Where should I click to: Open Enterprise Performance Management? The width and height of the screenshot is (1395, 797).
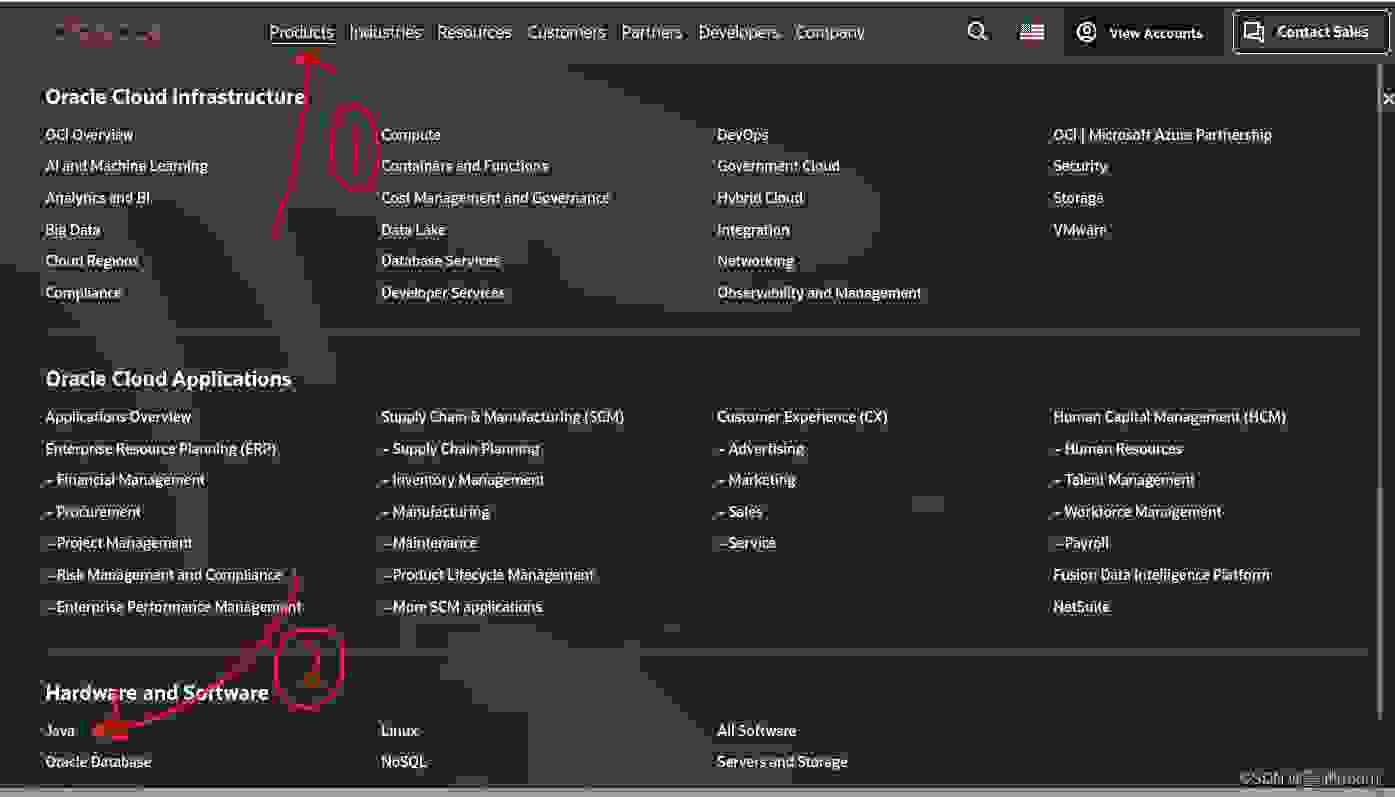(174, 607)
